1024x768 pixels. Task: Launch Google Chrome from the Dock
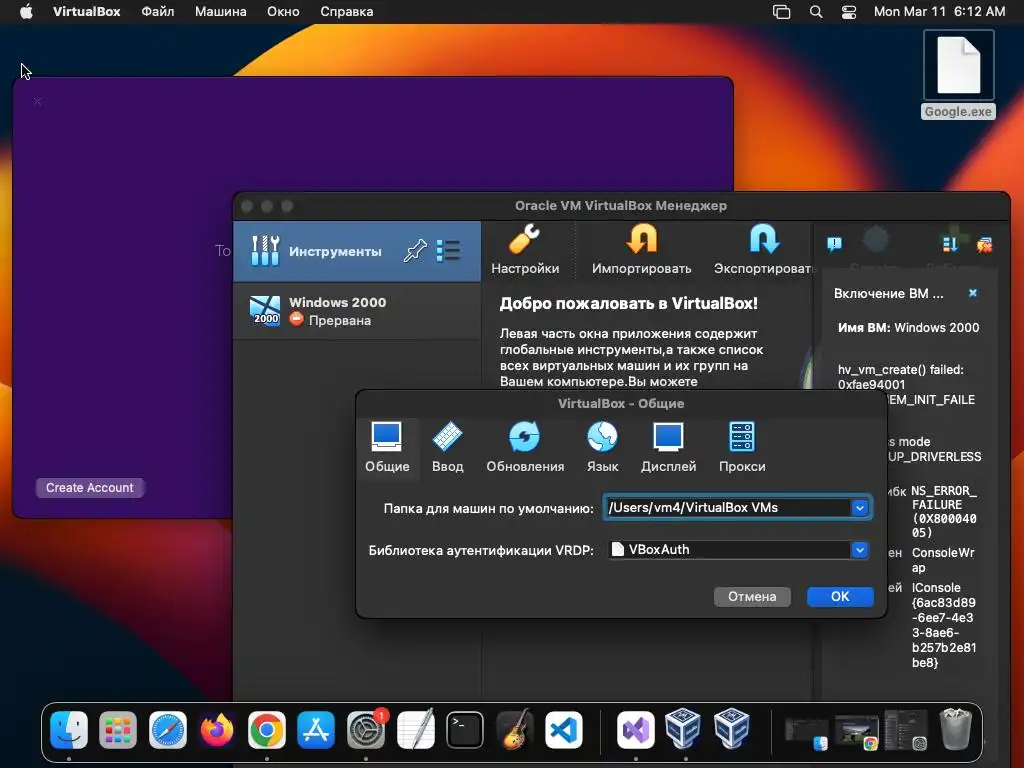pyautogui.click(x=266, y=729)
